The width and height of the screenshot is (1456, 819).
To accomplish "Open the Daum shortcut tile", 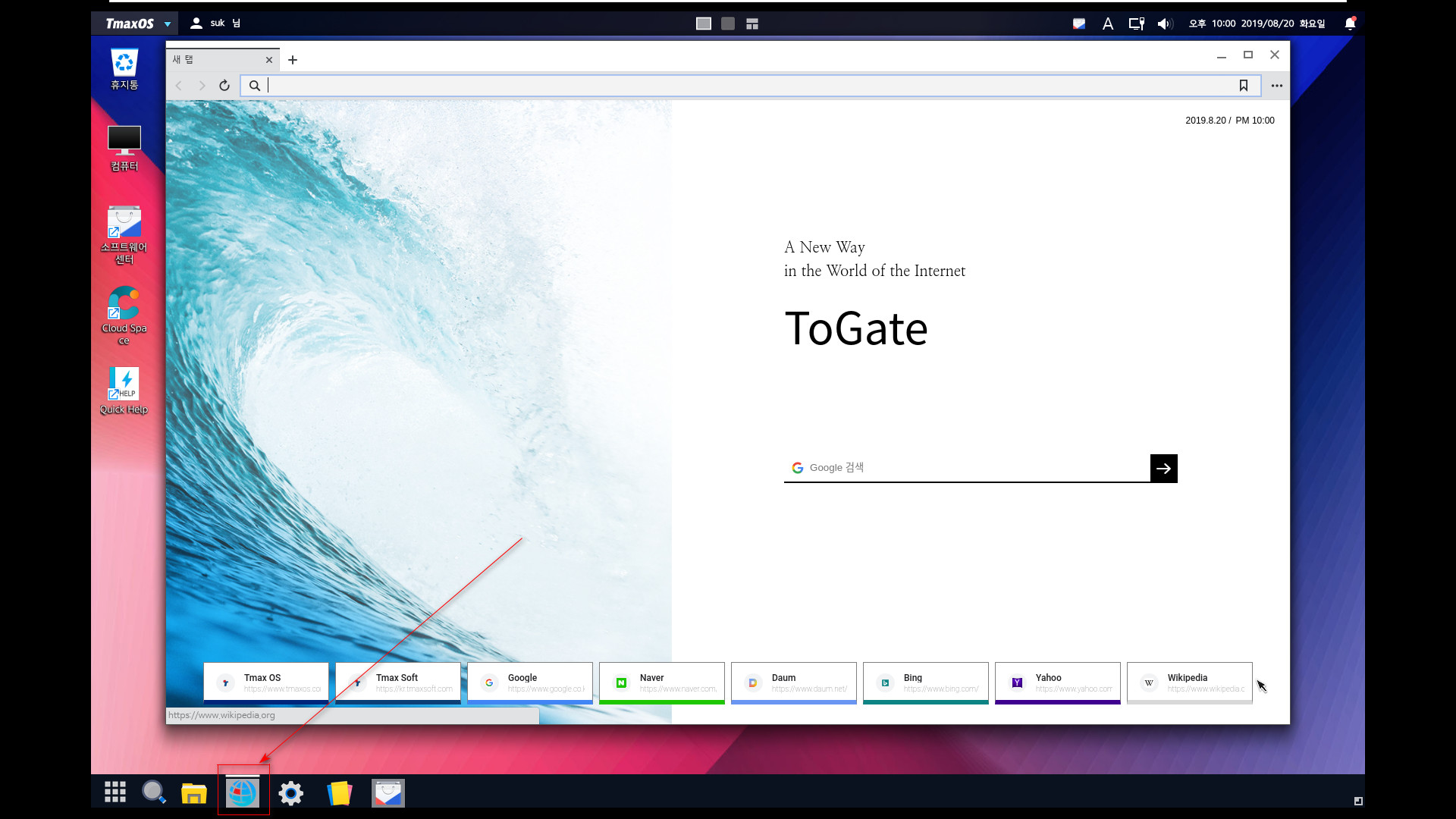I will [794, 683].
